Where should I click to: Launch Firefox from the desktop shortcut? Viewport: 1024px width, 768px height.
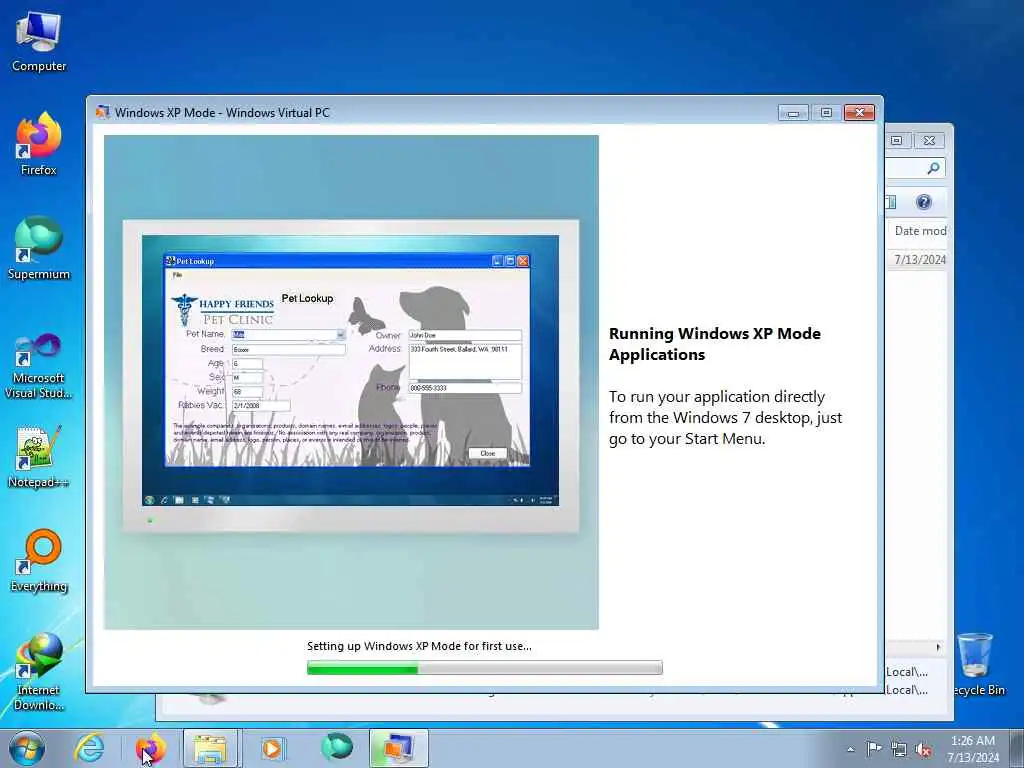(x=39, y=144)
